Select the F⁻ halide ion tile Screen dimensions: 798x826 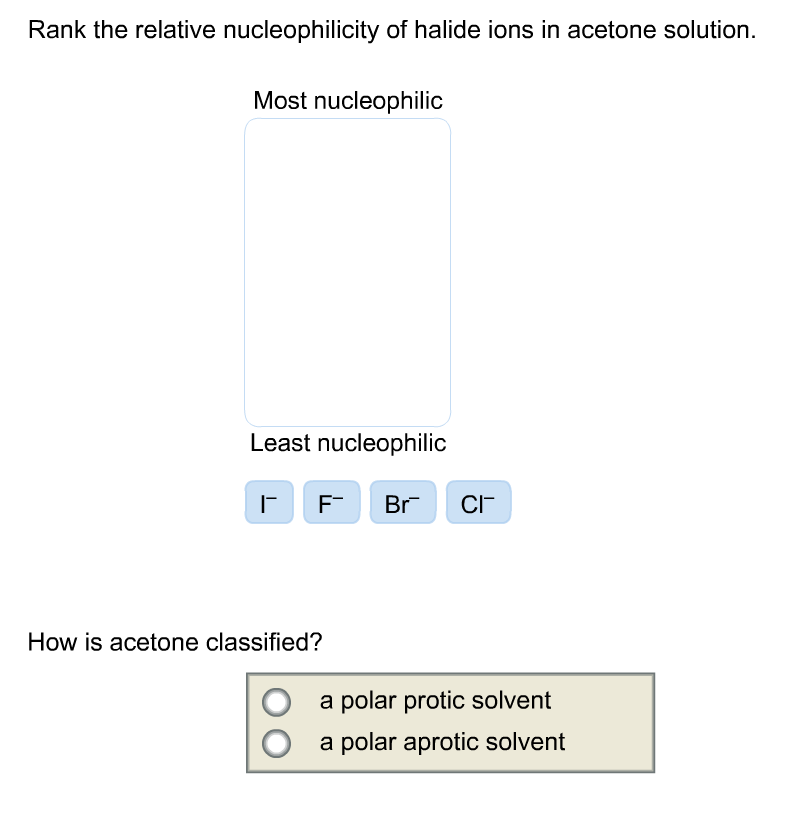tap(331, 502)
